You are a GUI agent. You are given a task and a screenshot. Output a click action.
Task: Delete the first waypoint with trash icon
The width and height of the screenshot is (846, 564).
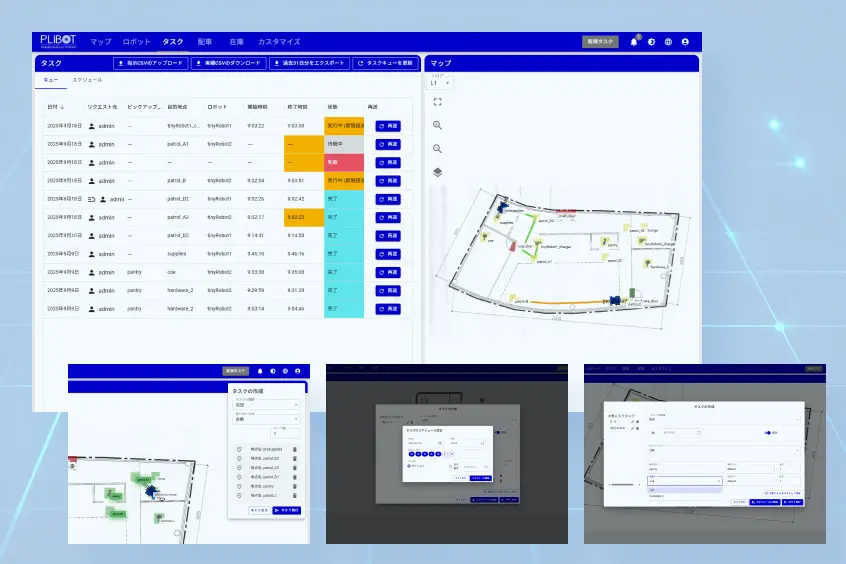click(295, 448)
